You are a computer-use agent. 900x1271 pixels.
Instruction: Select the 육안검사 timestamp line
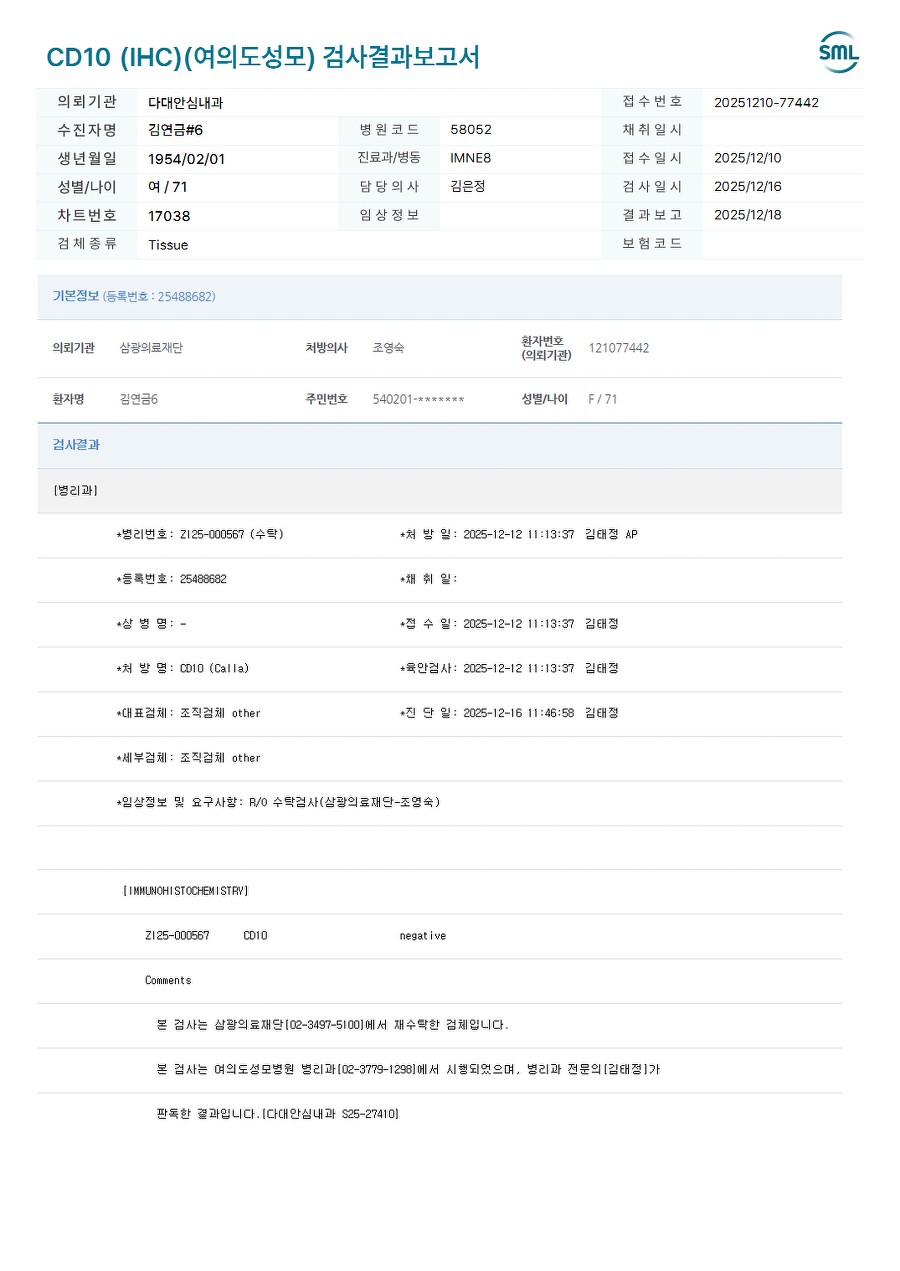509,668
